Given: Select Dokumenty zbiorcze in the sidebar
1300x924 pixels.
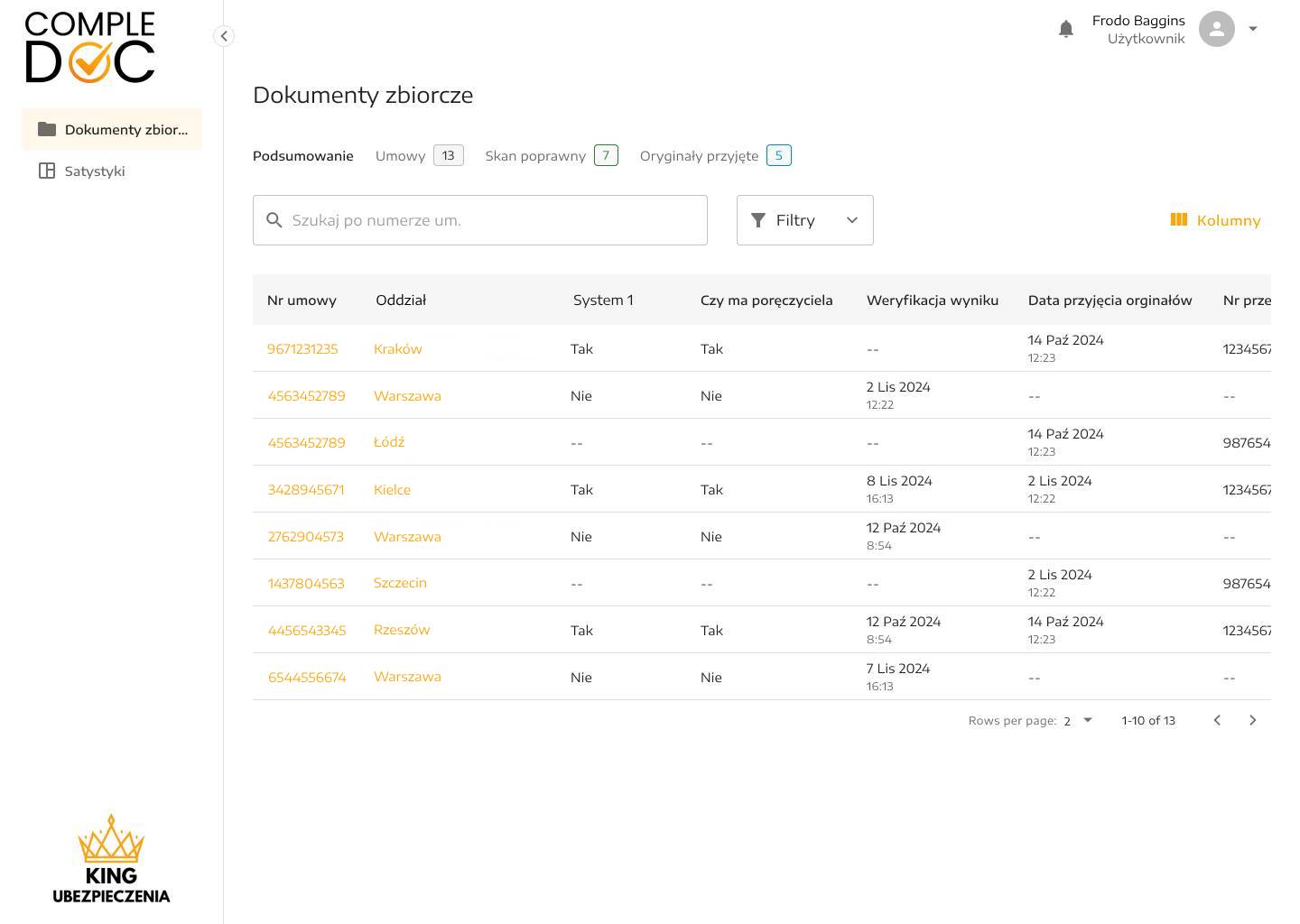Looking at the screenshot, I should coord(112,130).
